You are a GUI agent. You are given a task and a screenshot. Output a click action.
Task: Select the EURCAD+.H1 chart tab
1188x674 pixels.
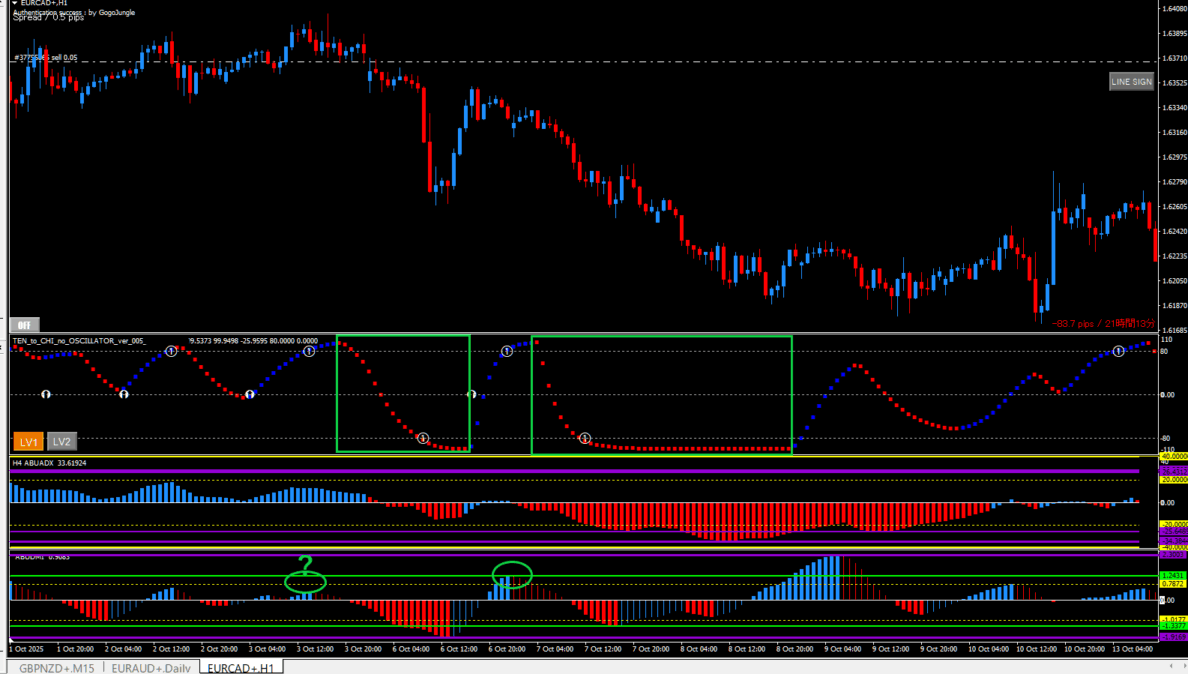240,667
